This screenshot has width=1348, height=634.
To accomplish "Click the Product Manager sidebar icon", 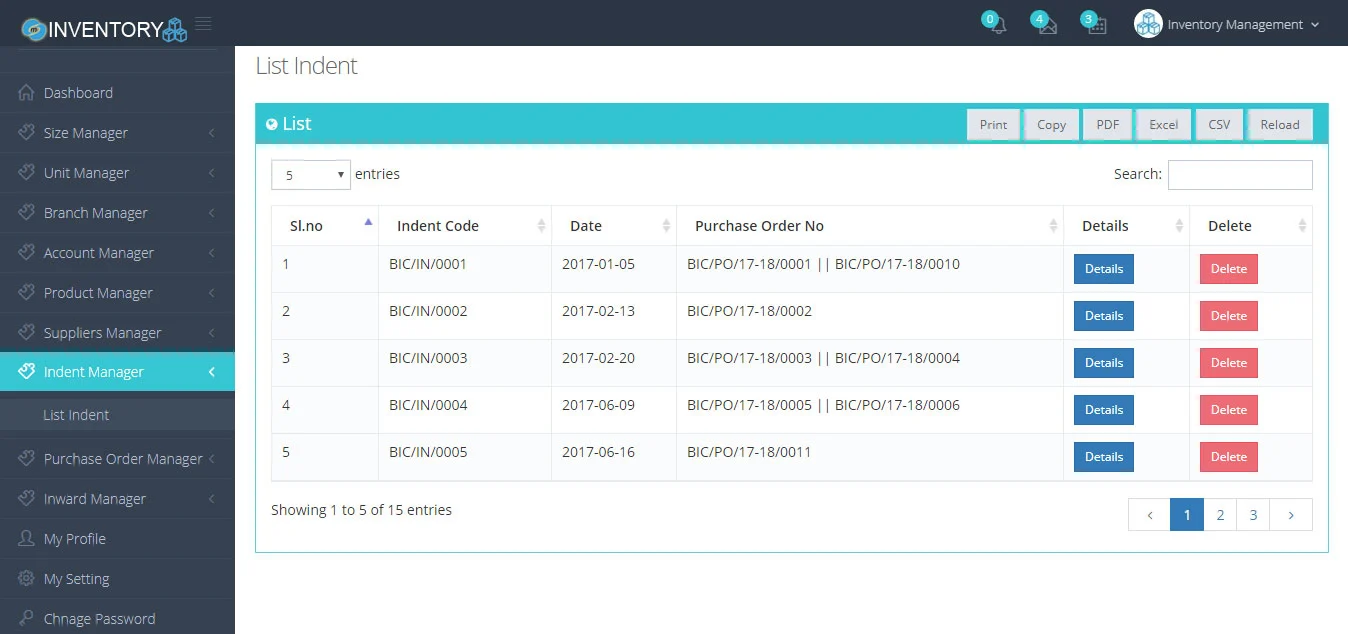I will [x=27, y=292].
